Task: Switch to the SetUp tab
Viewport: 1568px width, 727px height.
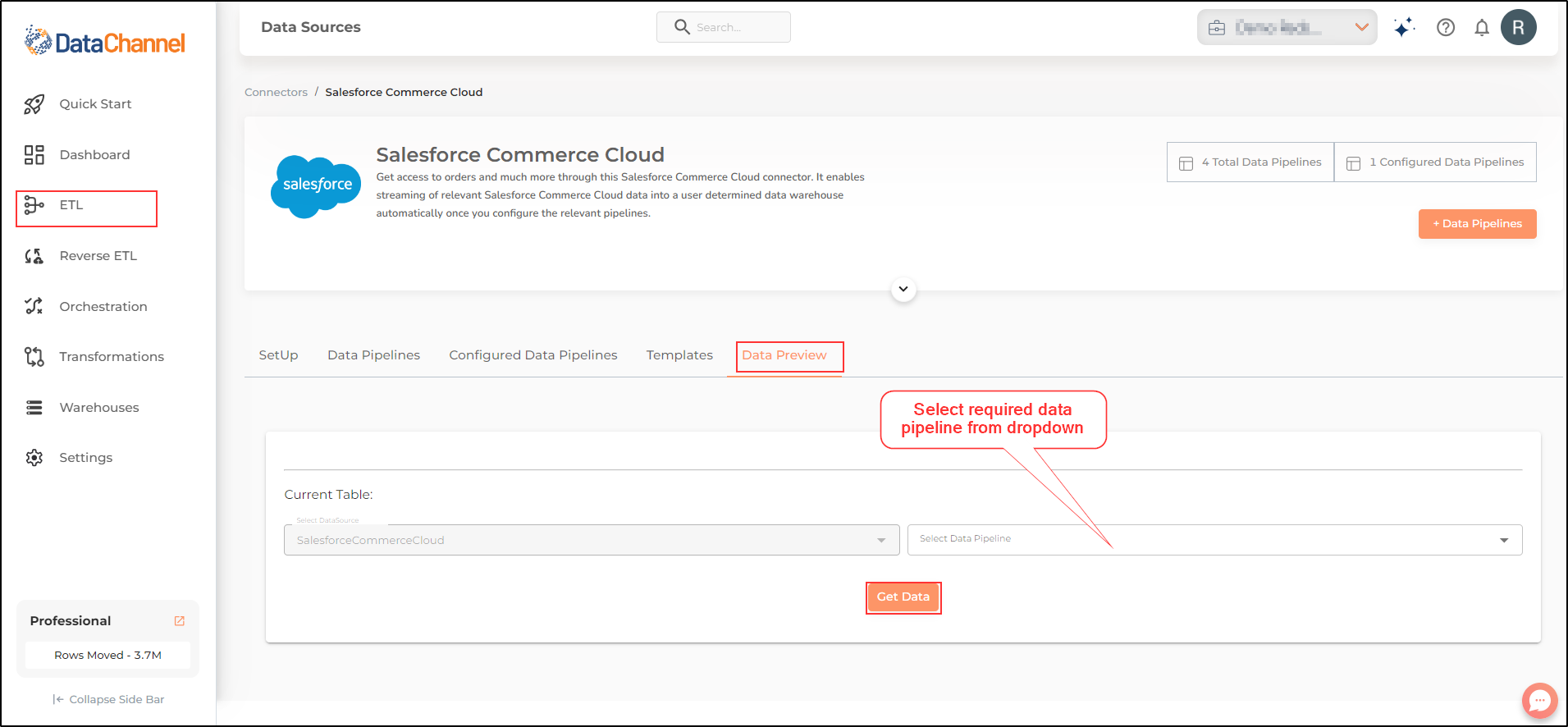Action: tap(278, 355)
